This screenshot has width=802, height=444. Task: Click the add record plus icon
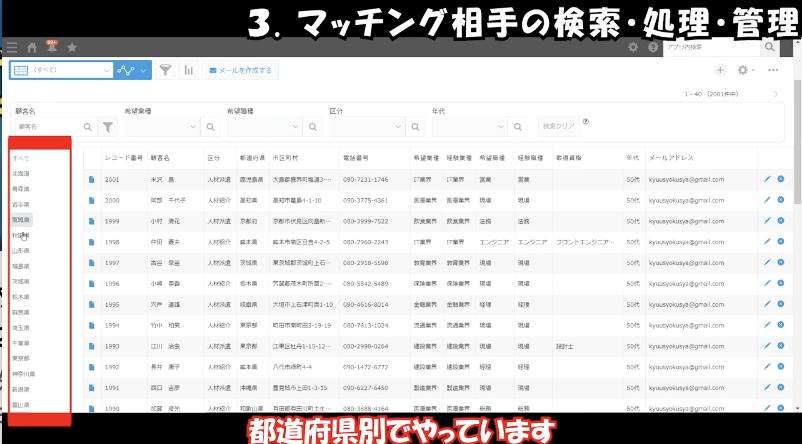pyautogui.click(x=720, y=70)
